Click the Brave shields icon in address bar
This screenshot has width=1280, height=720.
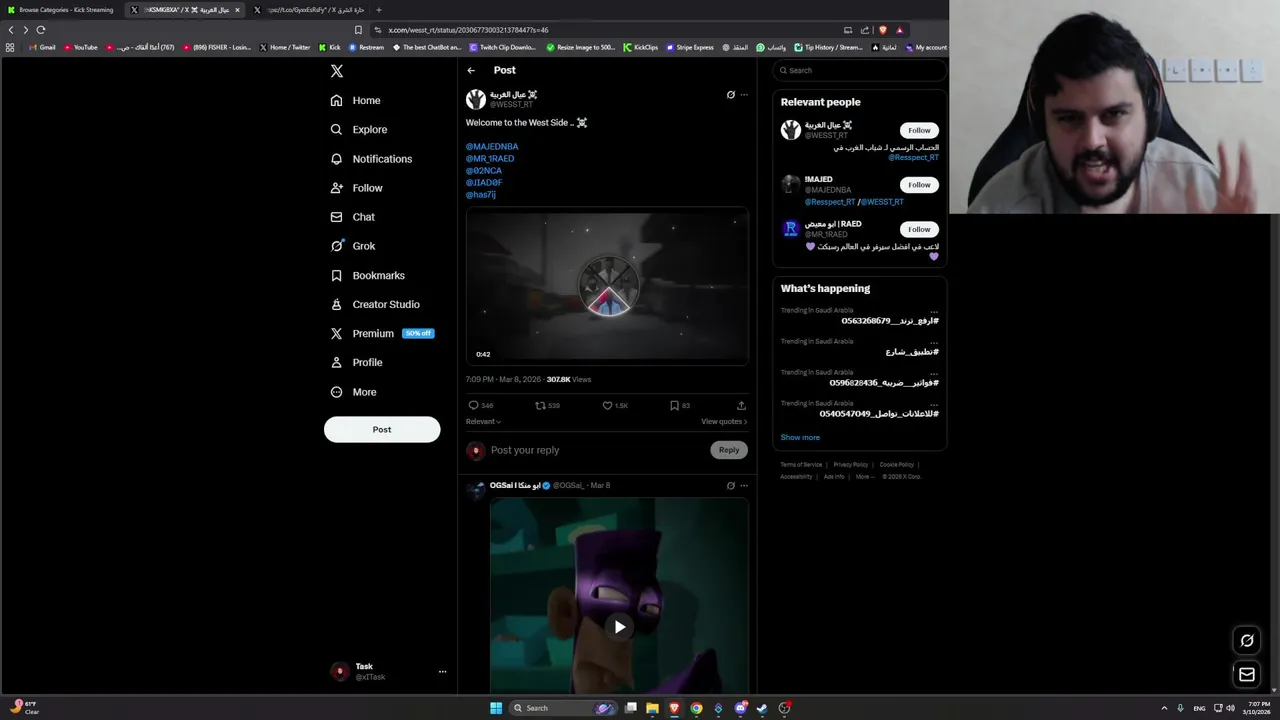882,30
